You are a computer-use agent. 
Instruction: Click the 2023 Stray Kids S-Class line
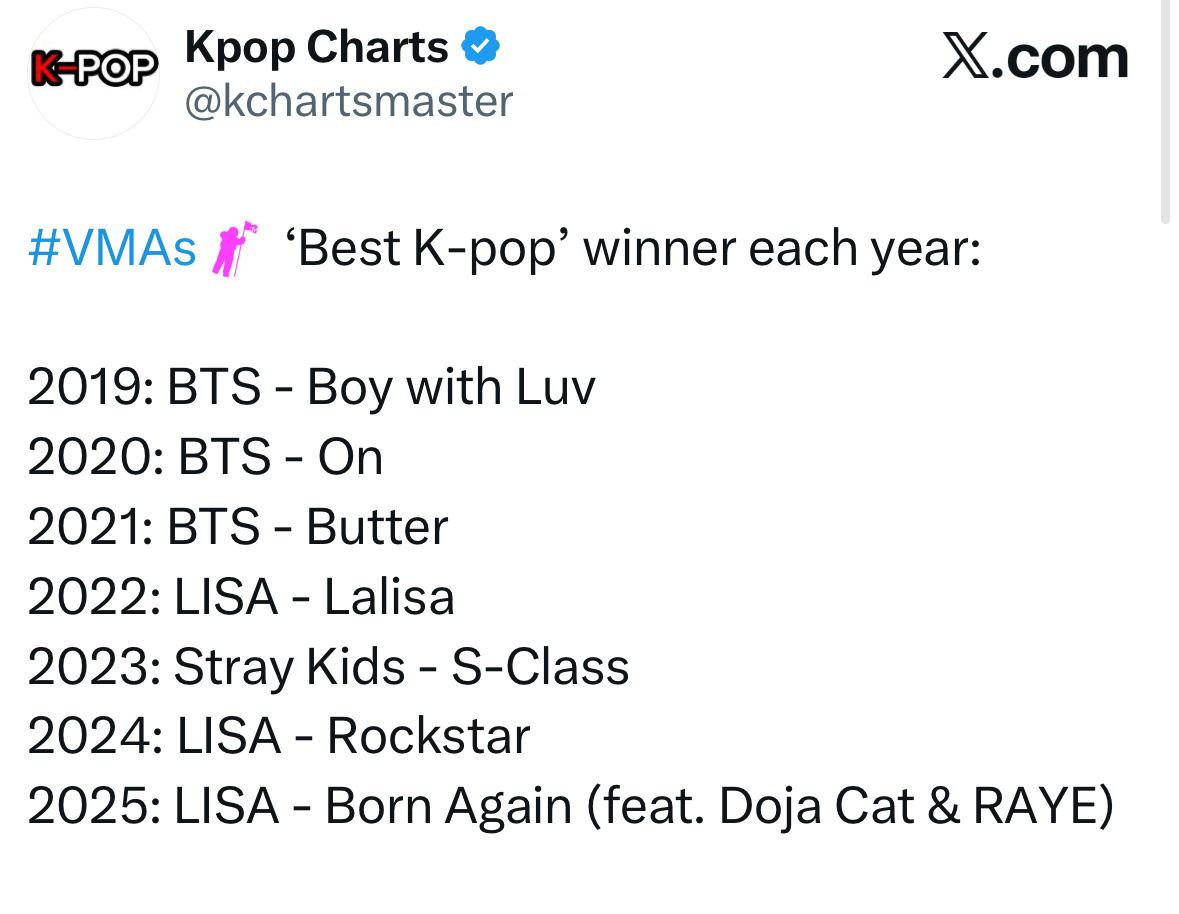point(328,667)
